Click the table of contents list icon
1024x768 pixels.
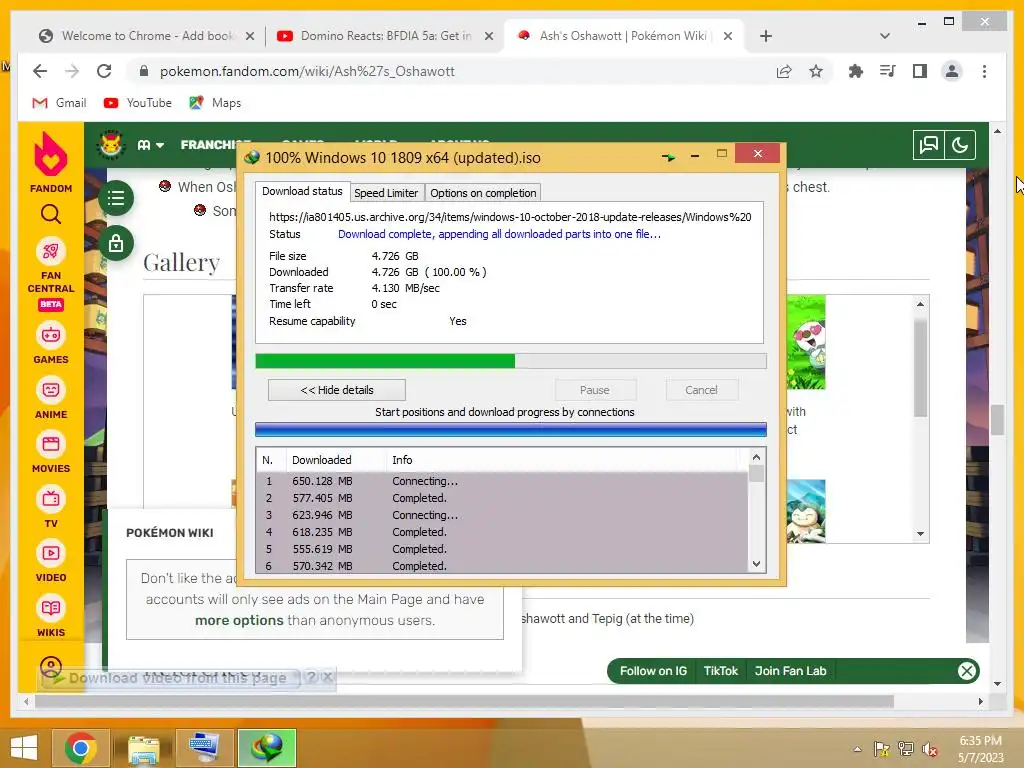[x=116, y=198]
